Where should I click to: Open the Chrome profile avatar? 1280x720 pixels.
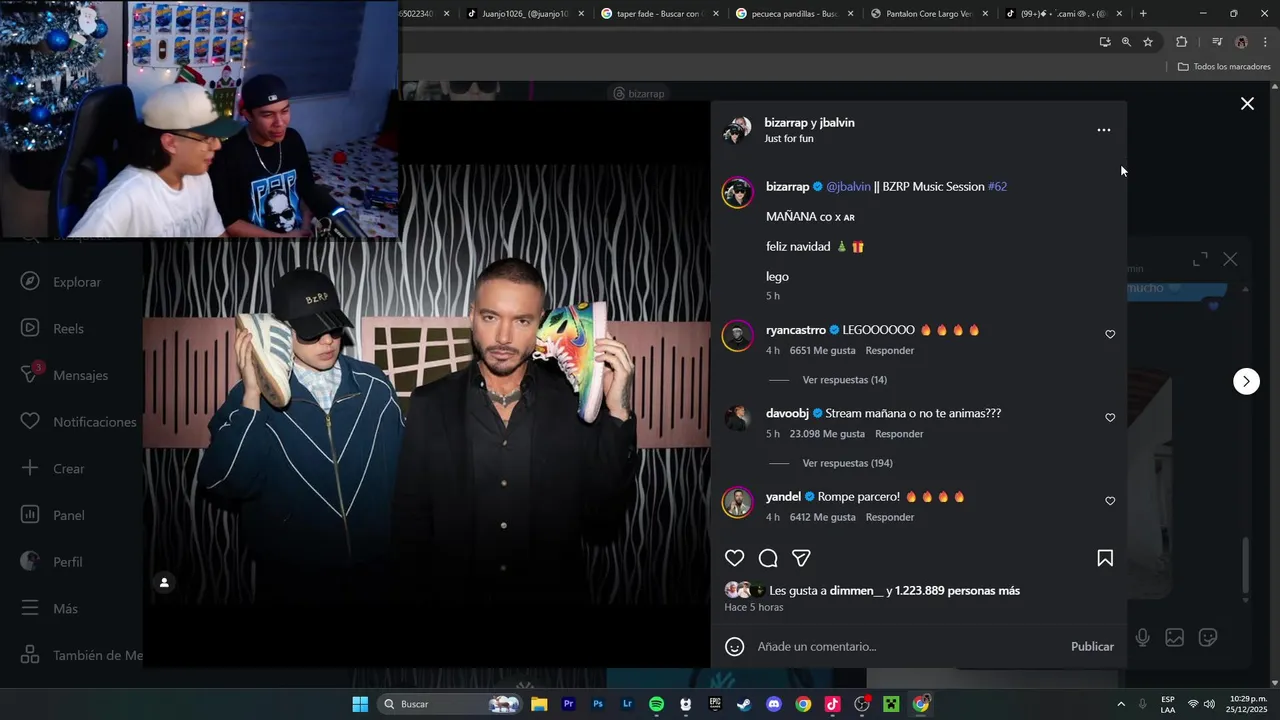(1241, 42)
